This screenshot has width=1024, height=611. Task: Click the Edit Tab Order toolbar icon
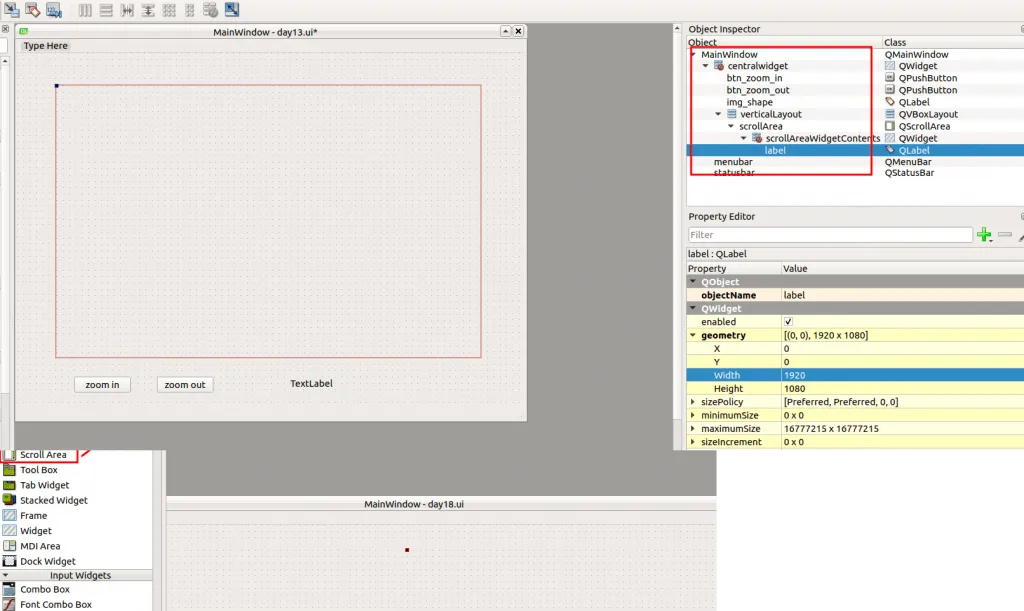(54, 10)
